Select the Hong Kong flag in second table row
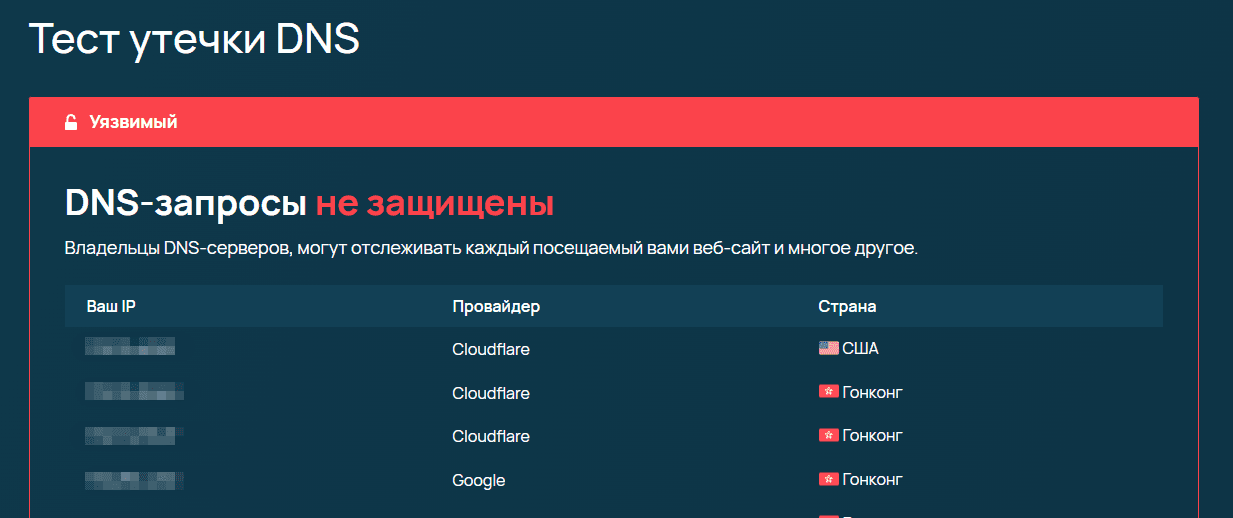 coord(828,392)
